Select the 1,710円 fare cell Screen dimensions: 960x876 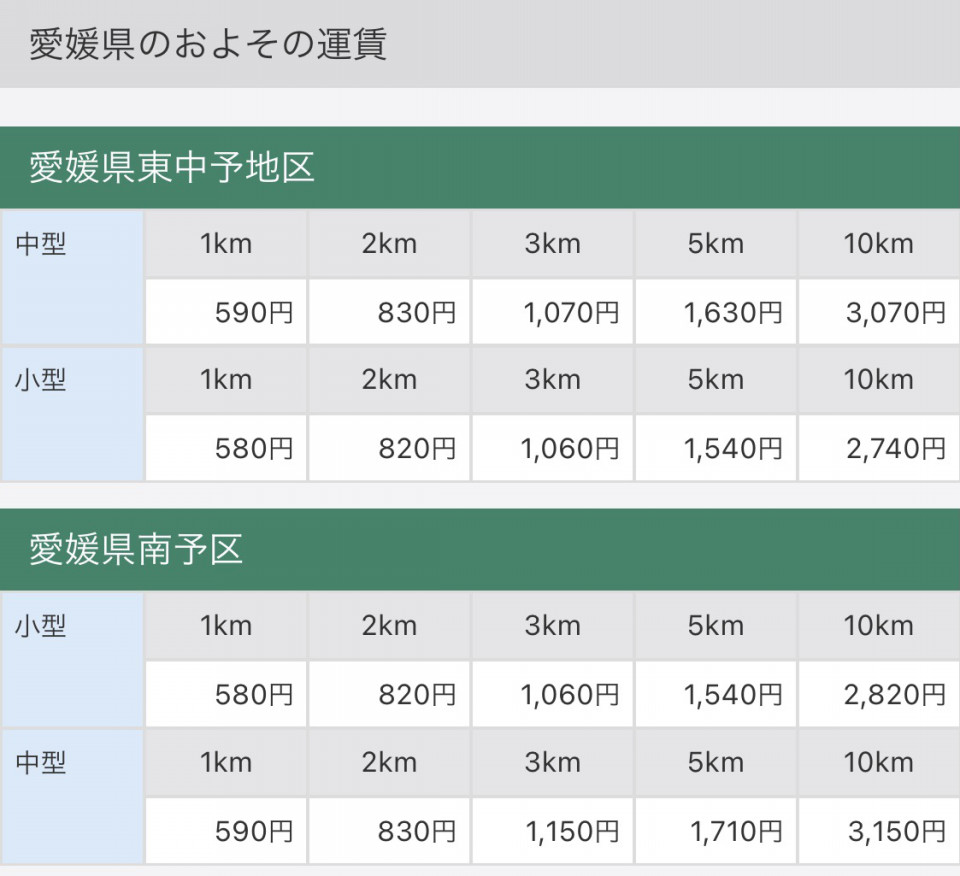coord(716,831)
